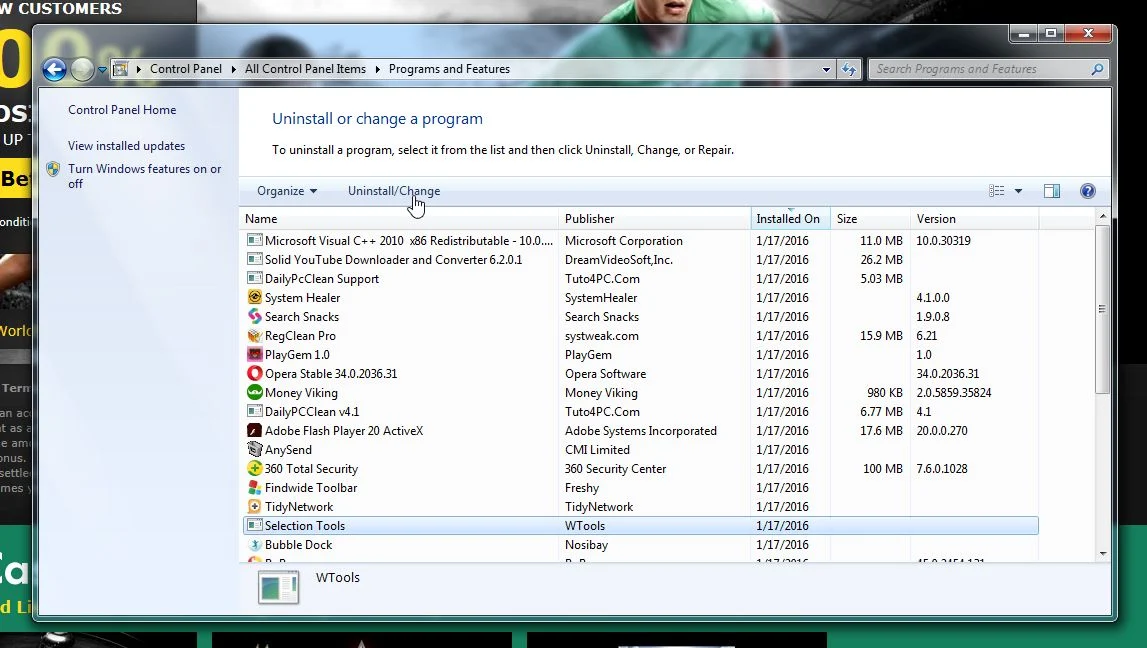Open Turn Windows features on or off
Viewport: 1147px width, 648px height.
(144, 176)
